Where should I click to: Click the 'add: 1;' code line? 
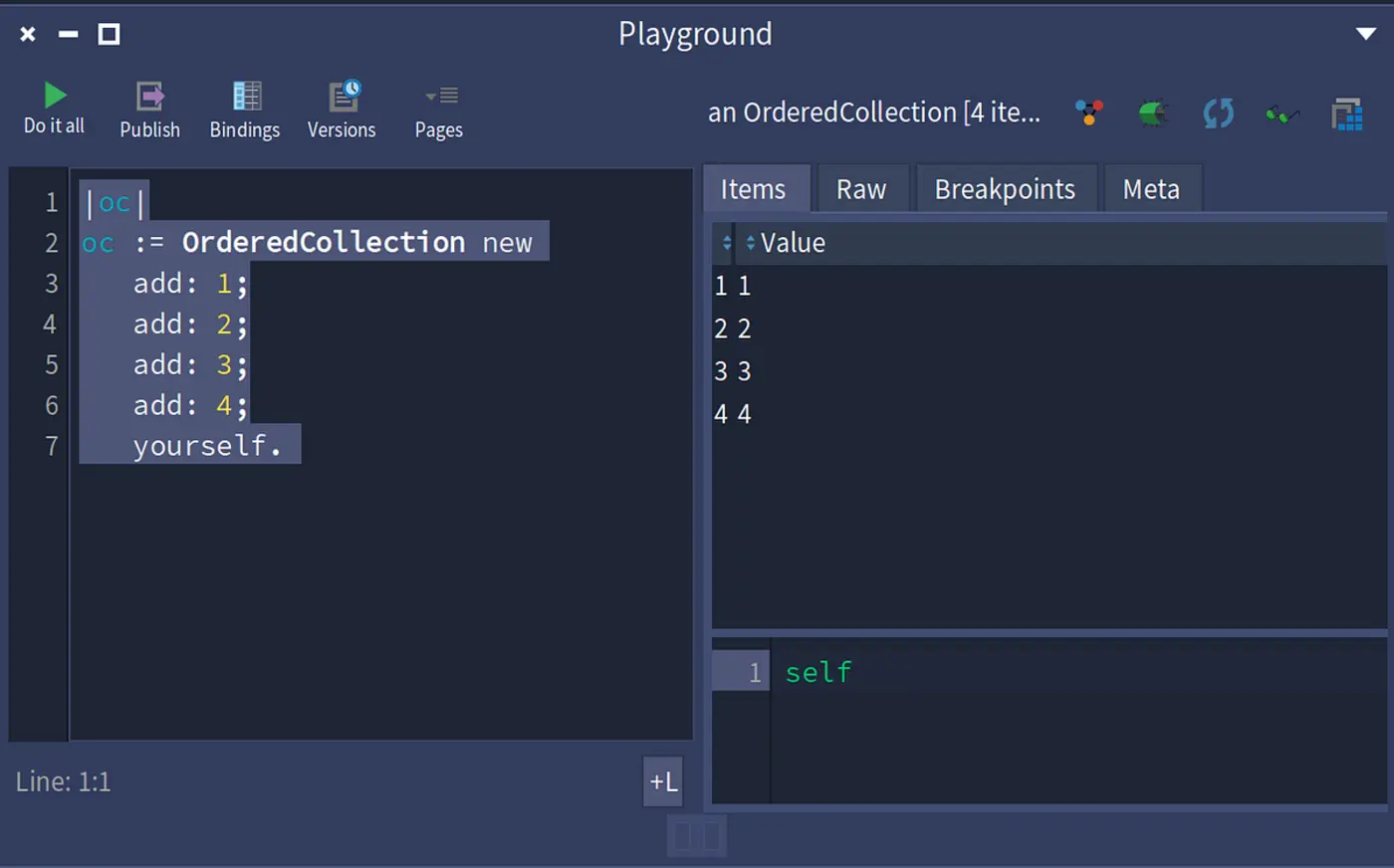point(190,283)
